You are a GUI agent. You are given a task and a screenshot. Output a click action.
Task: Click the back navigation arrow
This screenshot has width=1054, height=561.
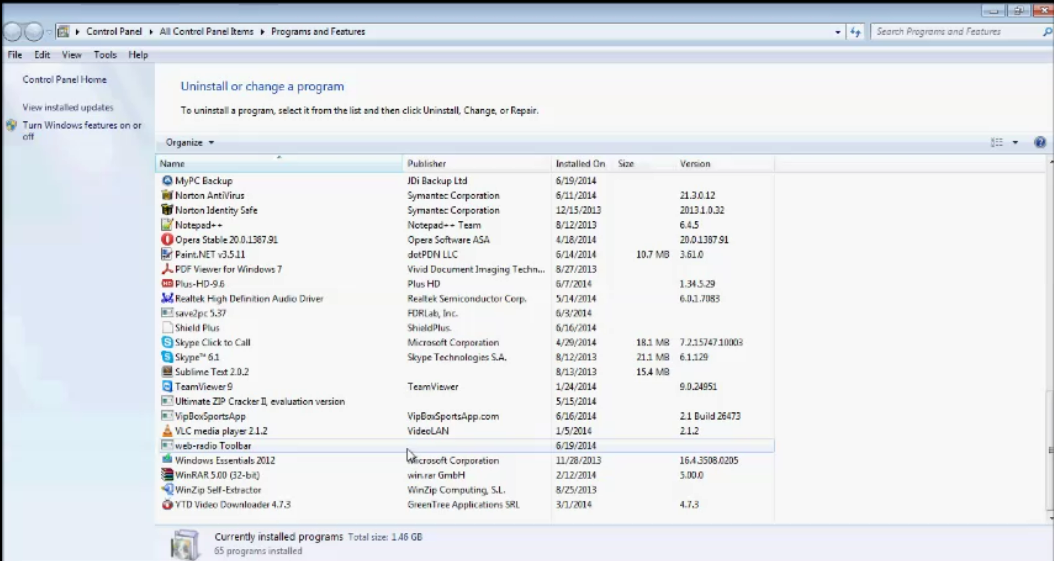13,32
